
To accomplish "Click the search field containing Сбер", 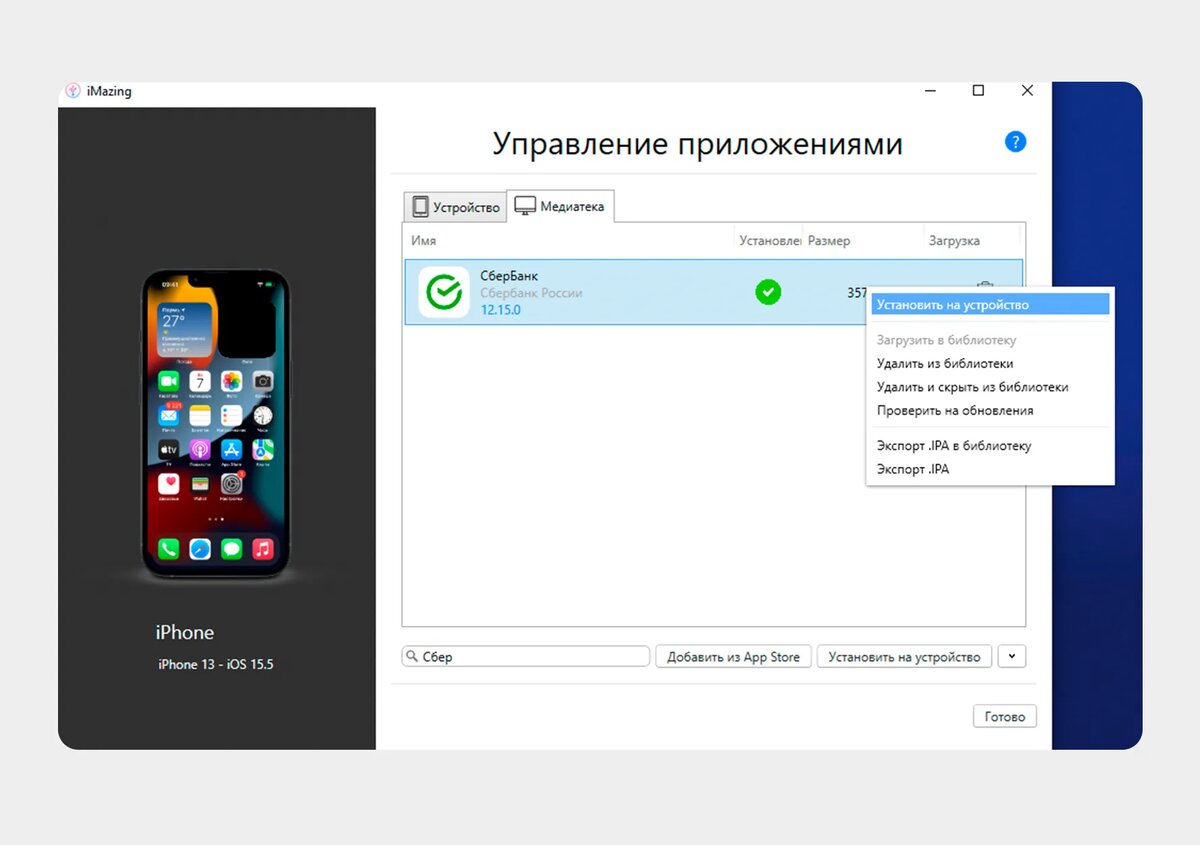I will [x=526, y=657].
